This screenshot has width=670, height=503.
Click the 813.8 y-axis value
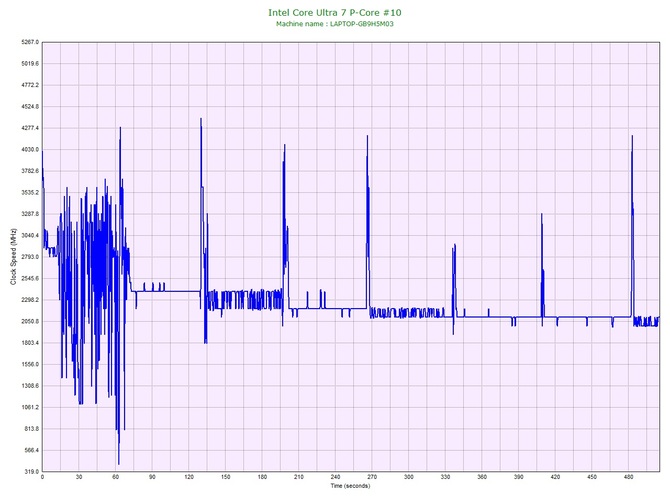(31, 429)
